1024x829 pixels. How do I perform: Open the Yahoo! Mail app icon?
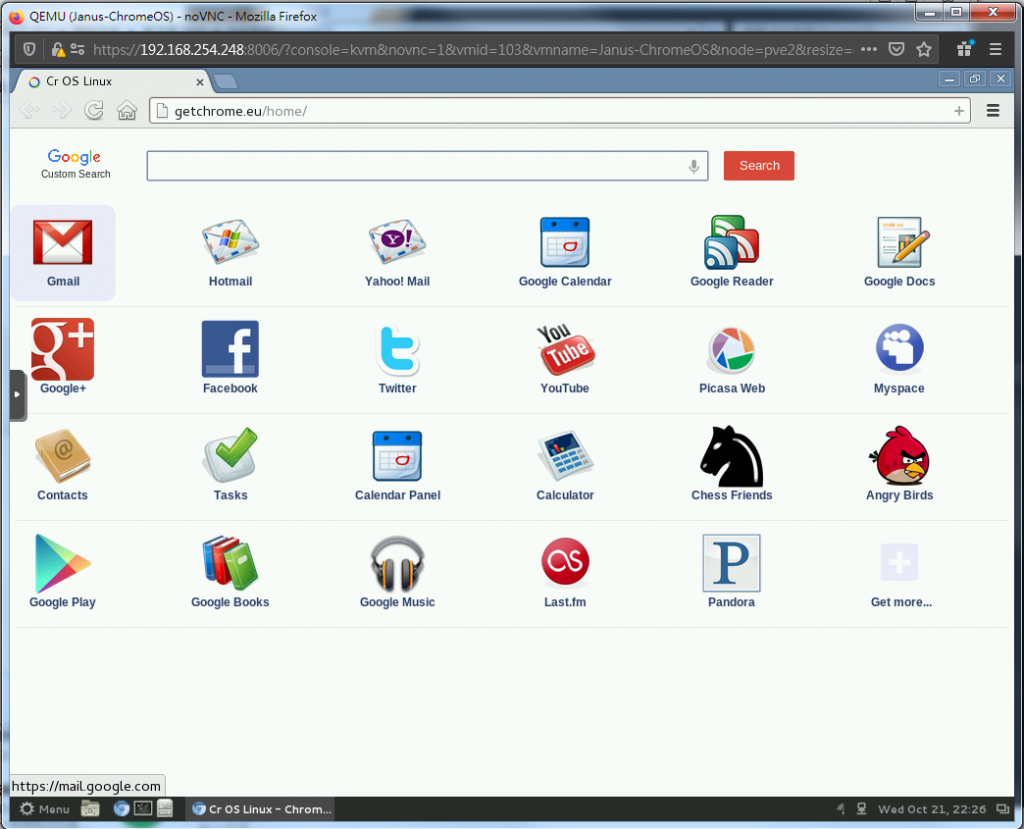(x=397, y=242)
